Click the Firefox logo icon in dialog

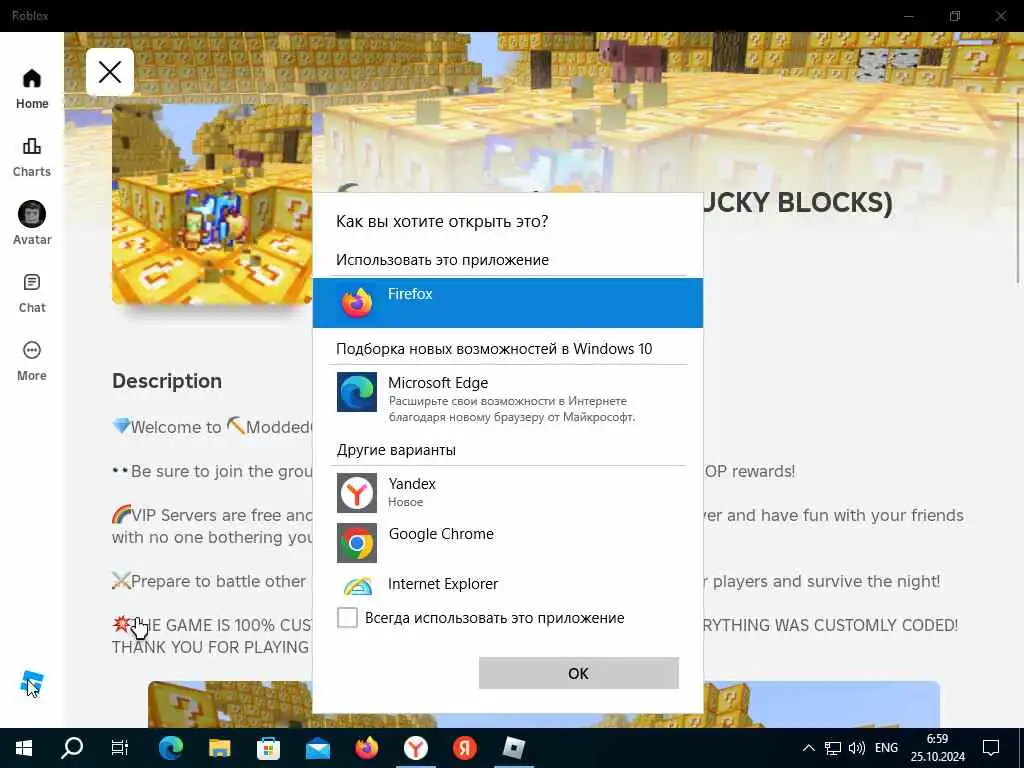point(357,302)
